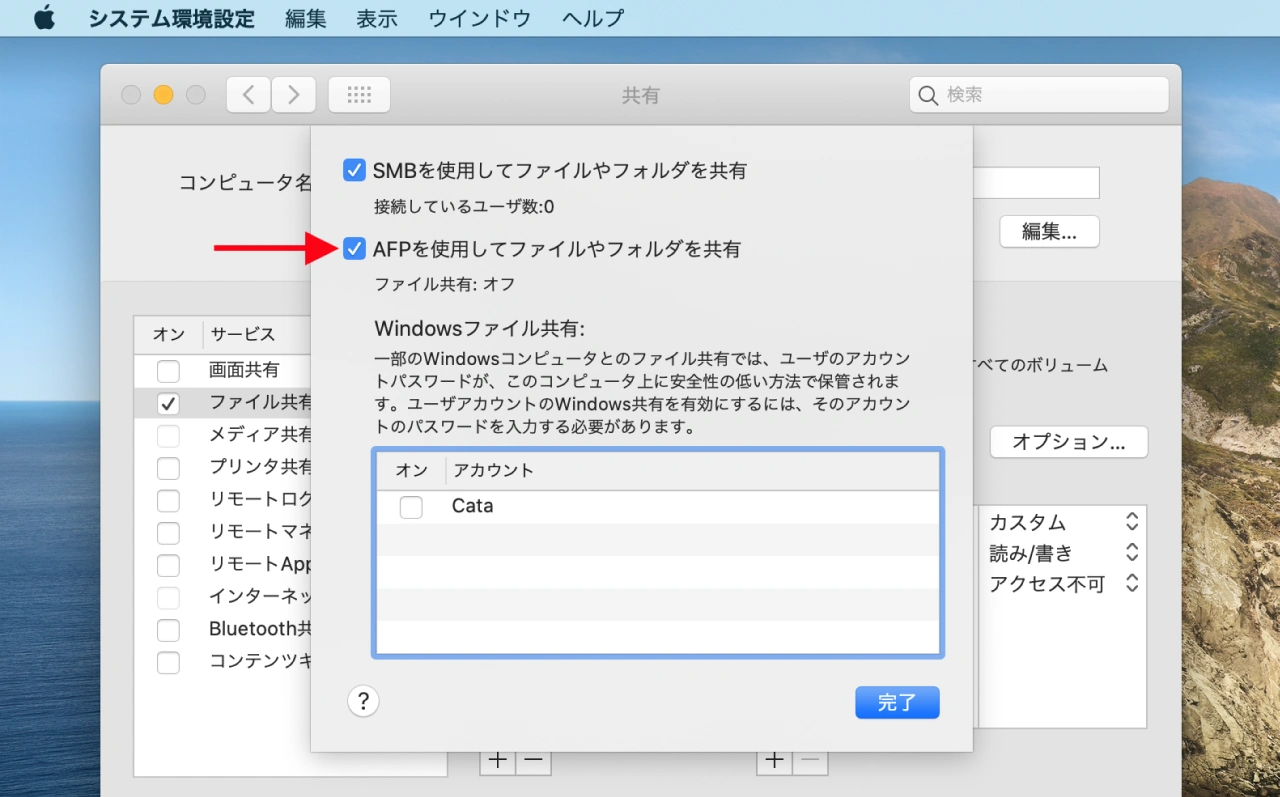
Task: Add shared folder with plus button
Action: point(497,761)
